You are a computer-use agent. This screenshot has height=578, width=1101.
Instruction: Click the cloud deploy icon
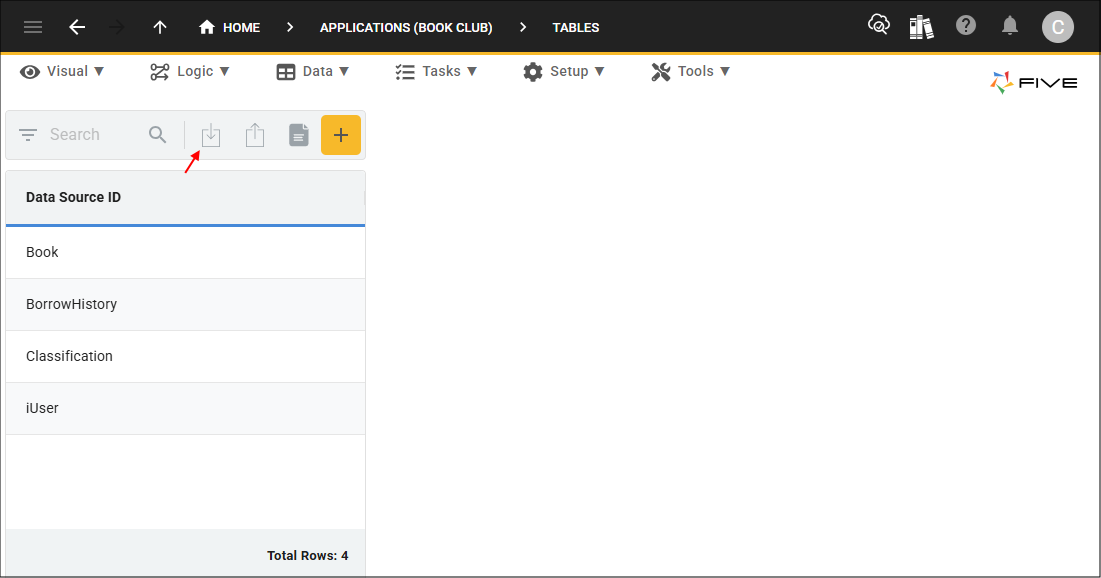[x=878, y=25]
